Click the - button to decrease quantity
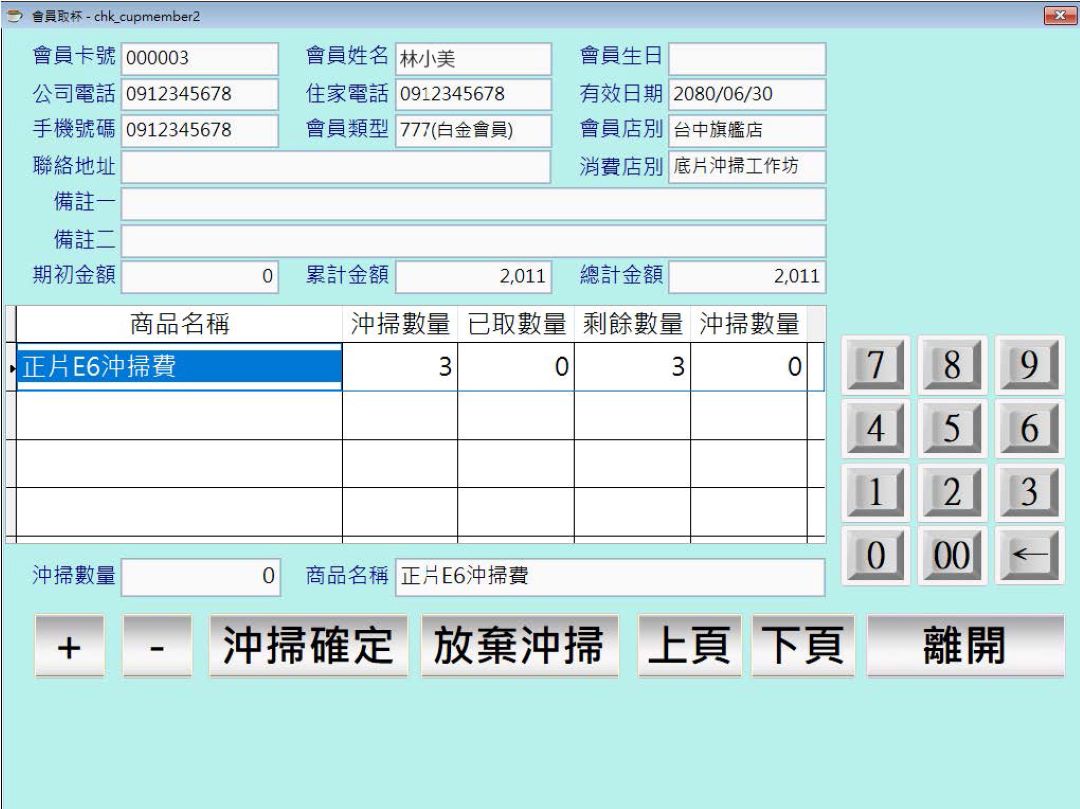Viewport: 1080px width, 809px height. click(x=158, y=647)
